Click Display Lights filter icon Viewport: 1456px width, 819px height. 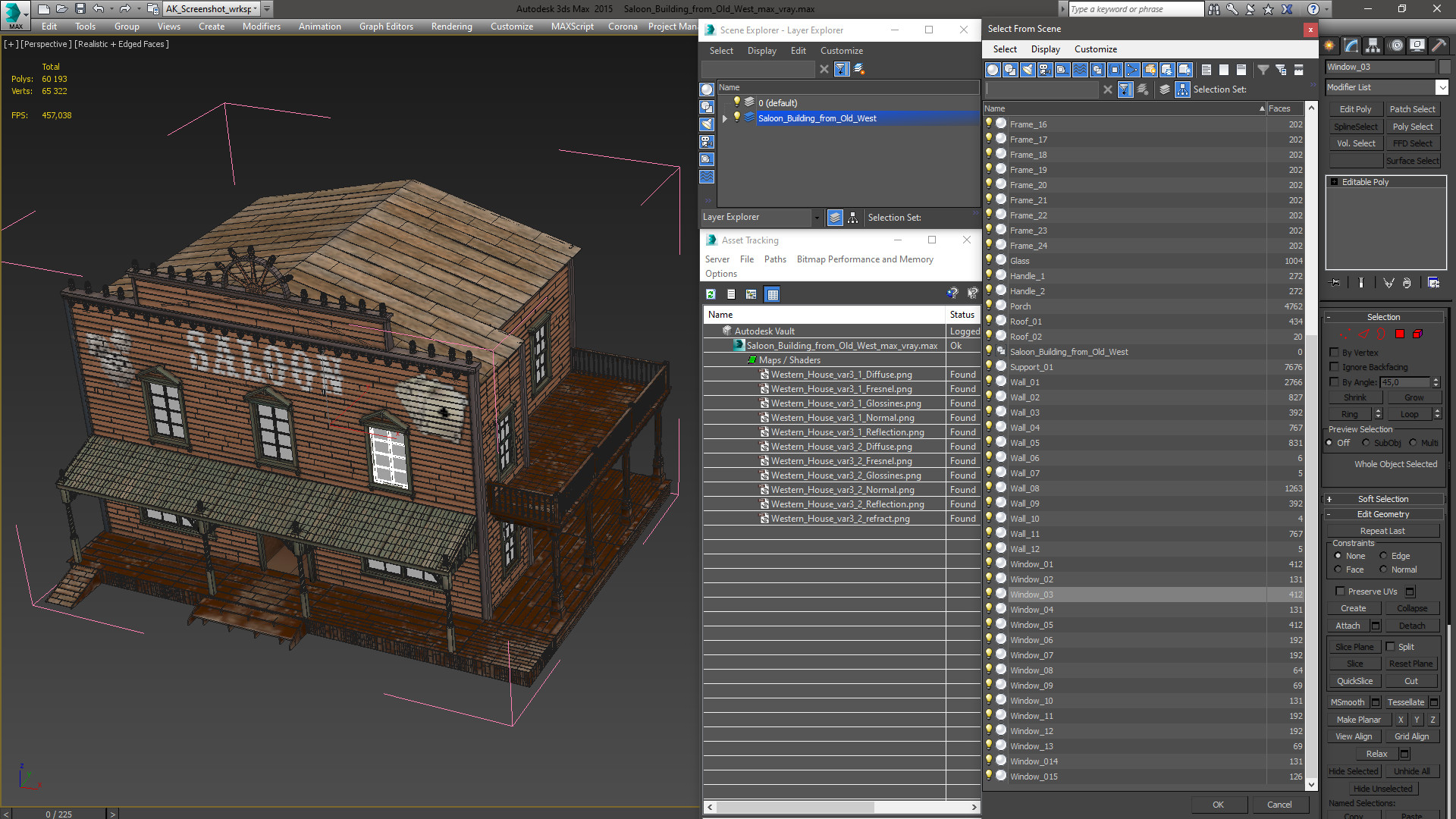point(1028,70)
